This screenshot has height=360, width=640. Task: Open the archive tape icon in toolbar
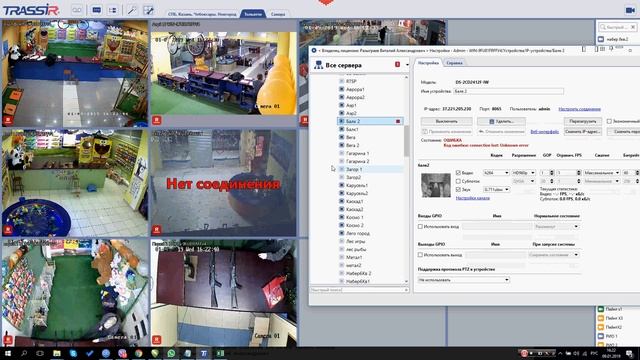click(77, 10)
